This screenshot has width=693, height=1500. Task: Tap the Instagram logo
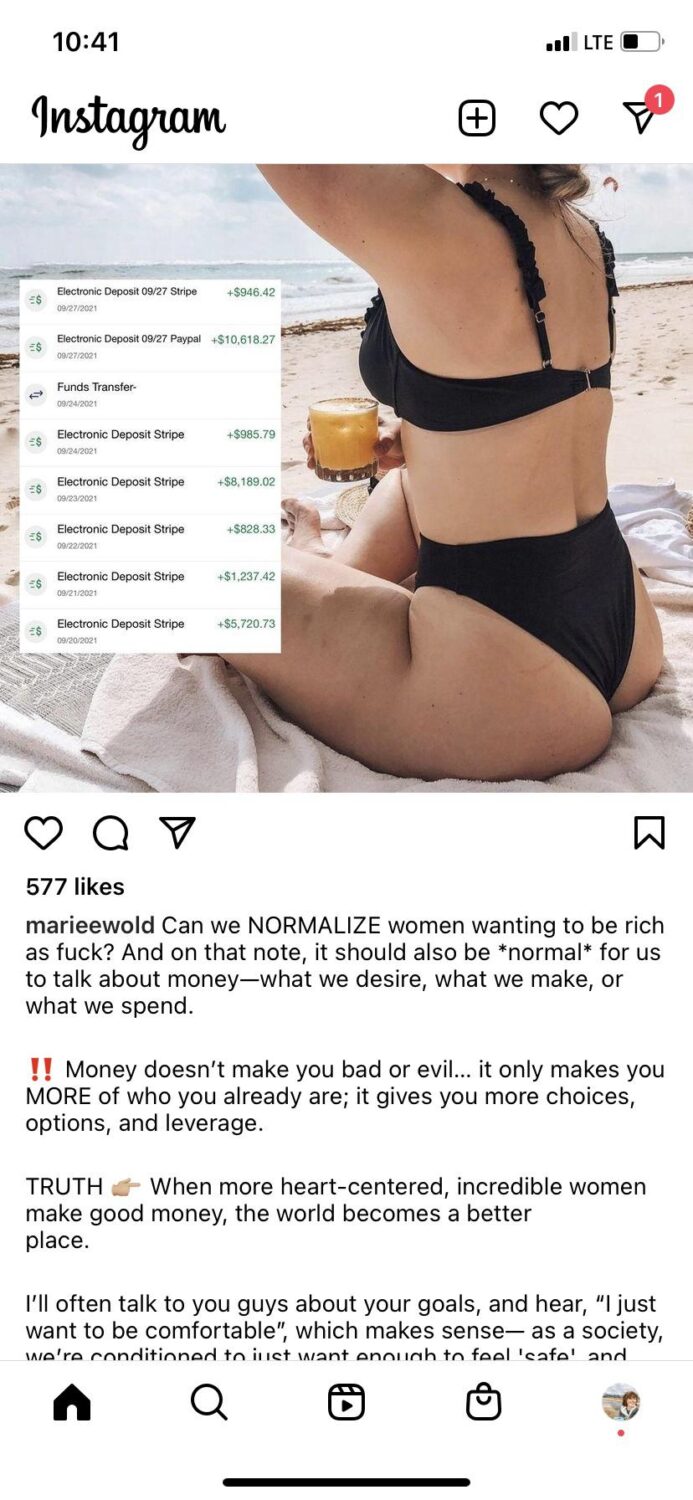[x=129, y=119]
